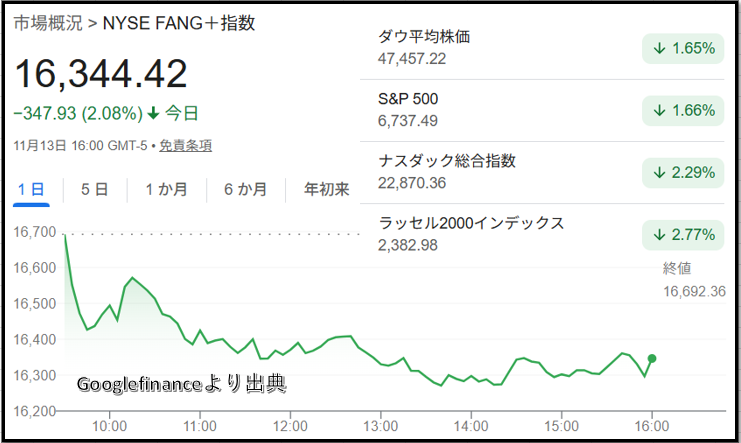Click the 終値 16,692.36 previous close label

coord(692,280)
